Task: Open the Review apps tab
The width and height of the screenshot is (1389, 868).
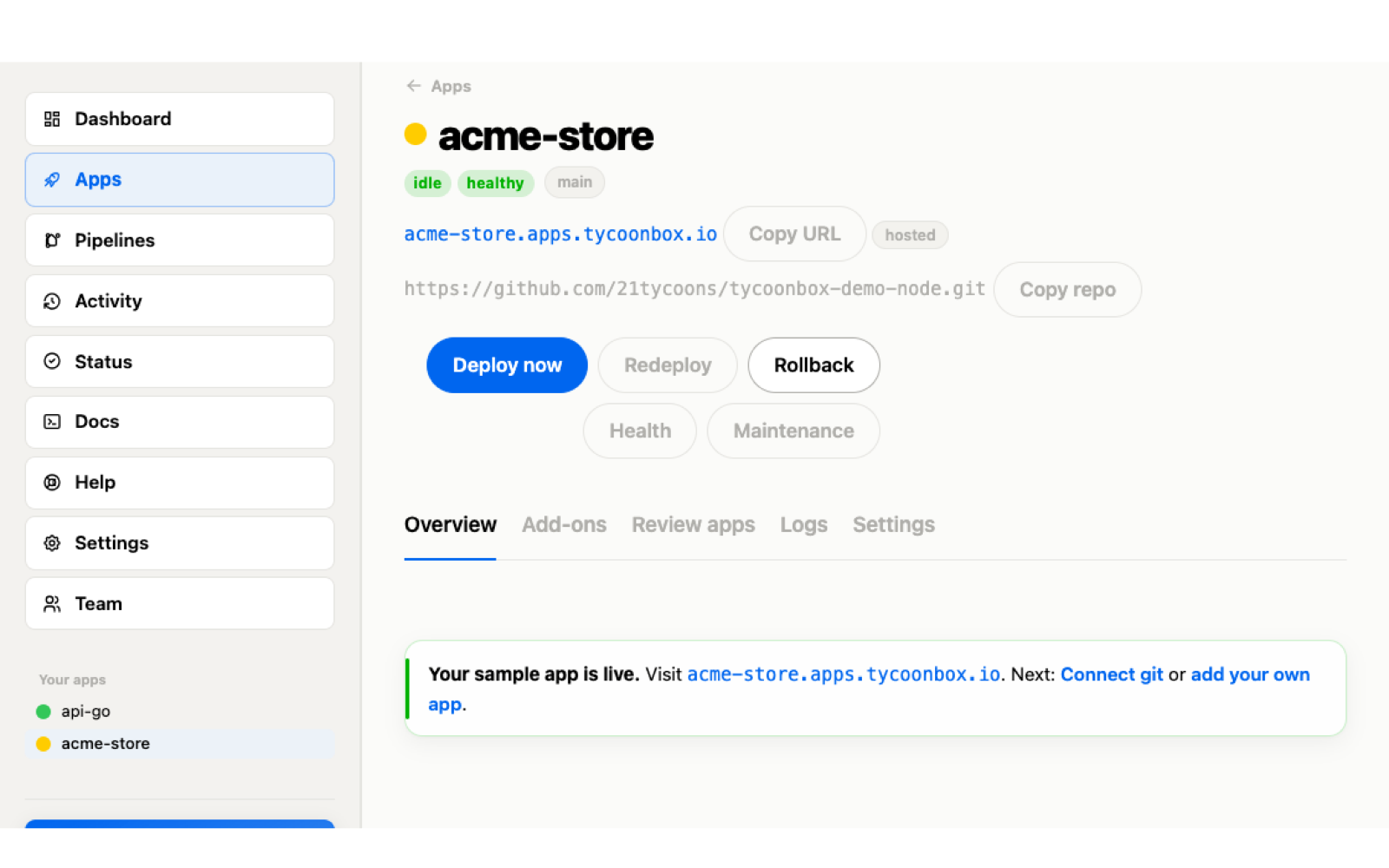Action: pyautogui.click(x=694, y=525)
